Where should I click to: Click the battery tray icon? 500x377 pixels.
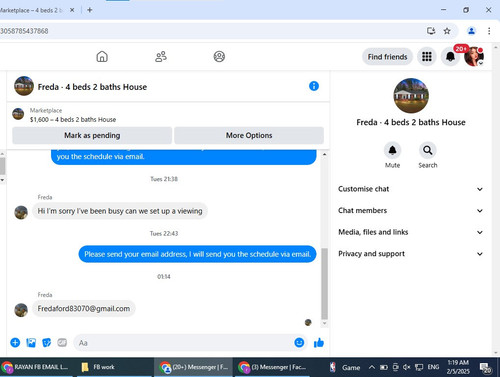[x=384, y=367]
